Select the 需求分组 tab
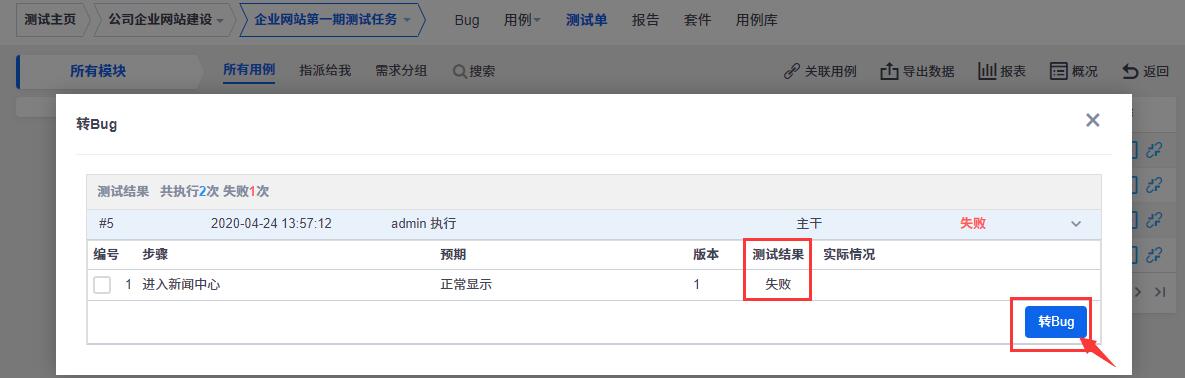 click(x=401, y=71)
